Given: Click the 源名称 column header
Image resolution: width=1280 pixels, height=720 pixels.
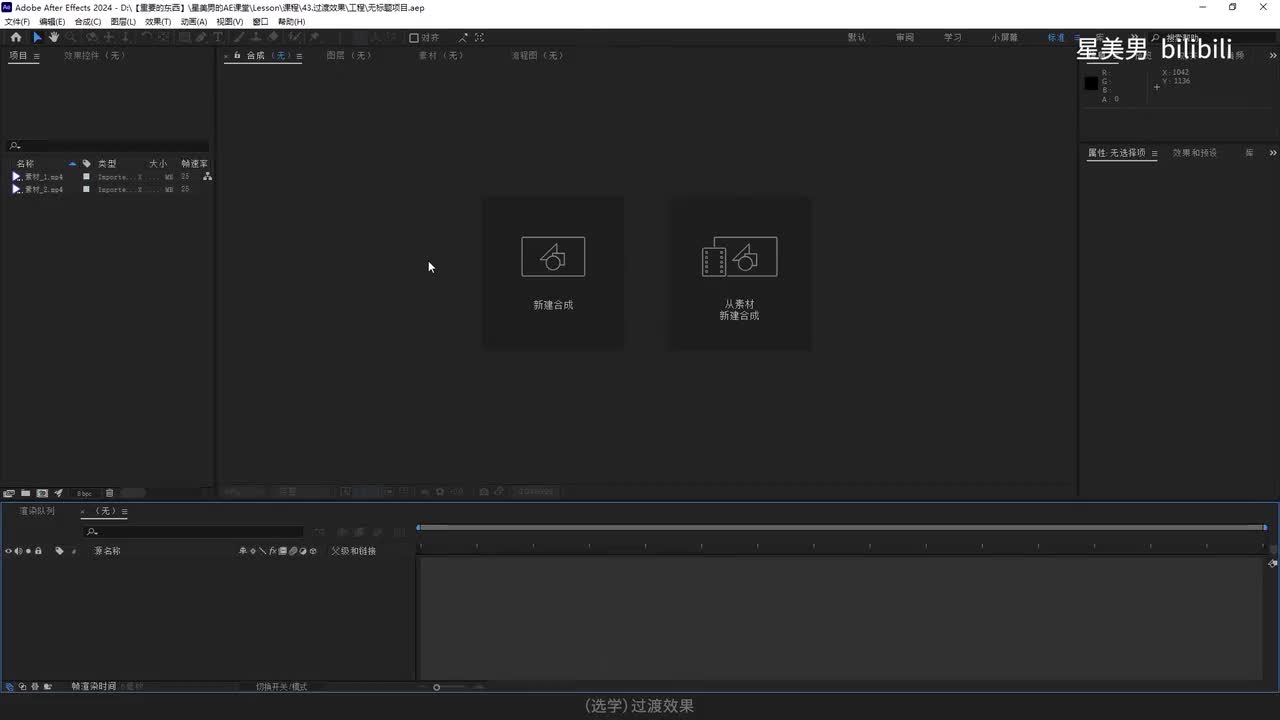Looking at the screenshot, I should pyautogui.click(x=107, y=551).
